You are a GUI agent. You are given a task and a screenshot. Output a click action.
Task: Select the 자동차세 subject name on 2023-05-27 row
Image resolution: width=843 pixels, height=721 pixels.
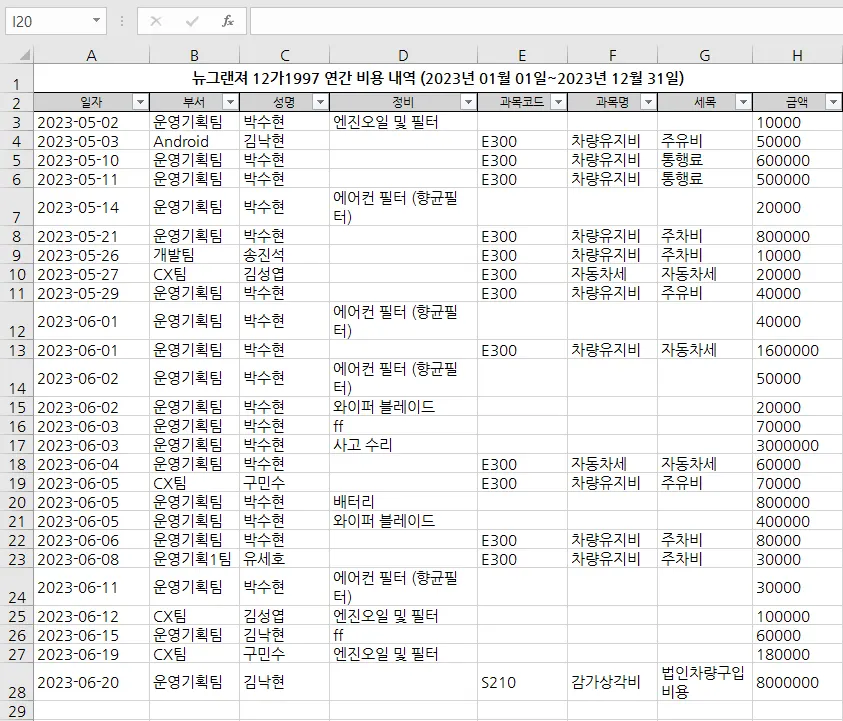612,274
